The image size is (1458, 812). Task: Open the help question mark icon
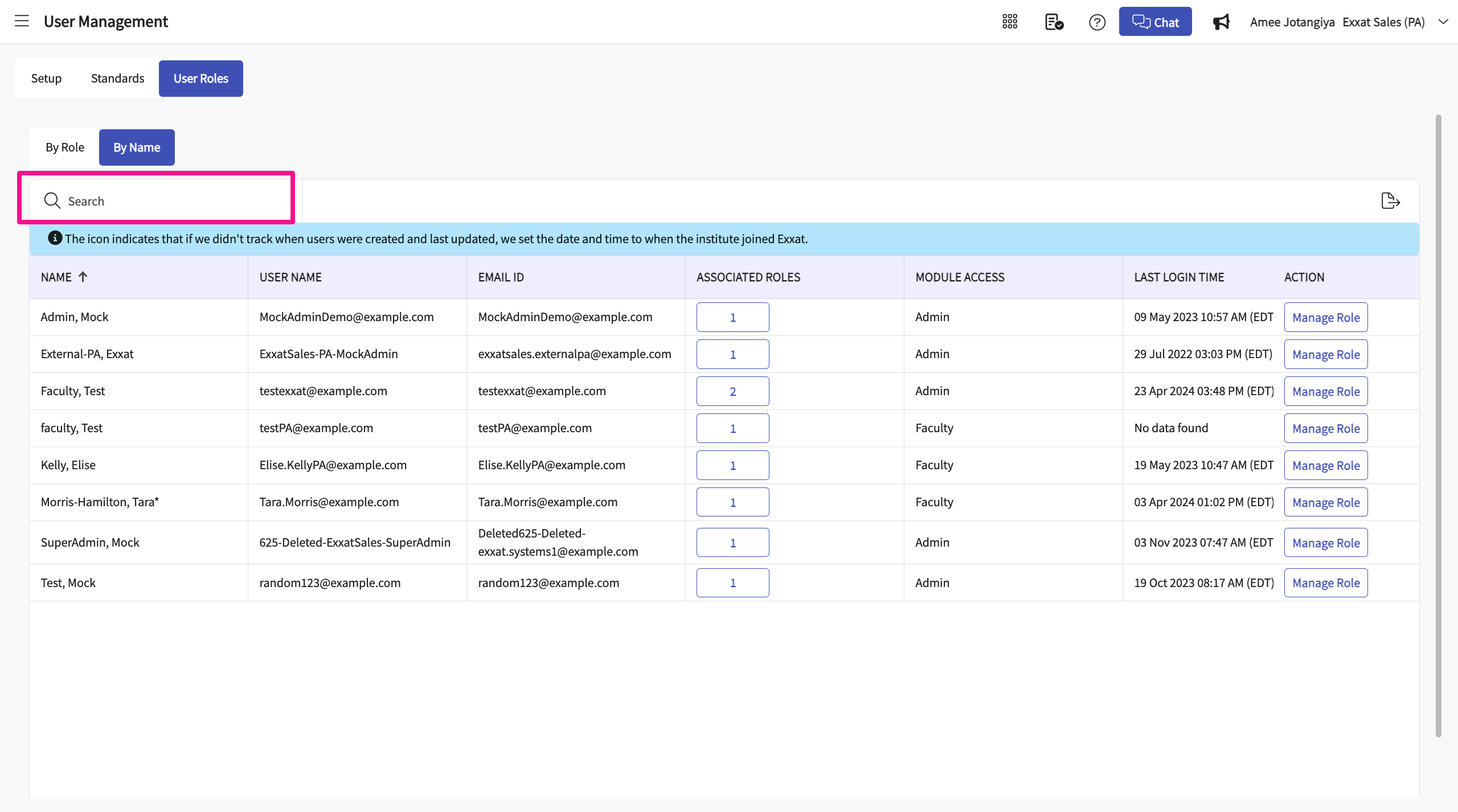(1097, 22)
